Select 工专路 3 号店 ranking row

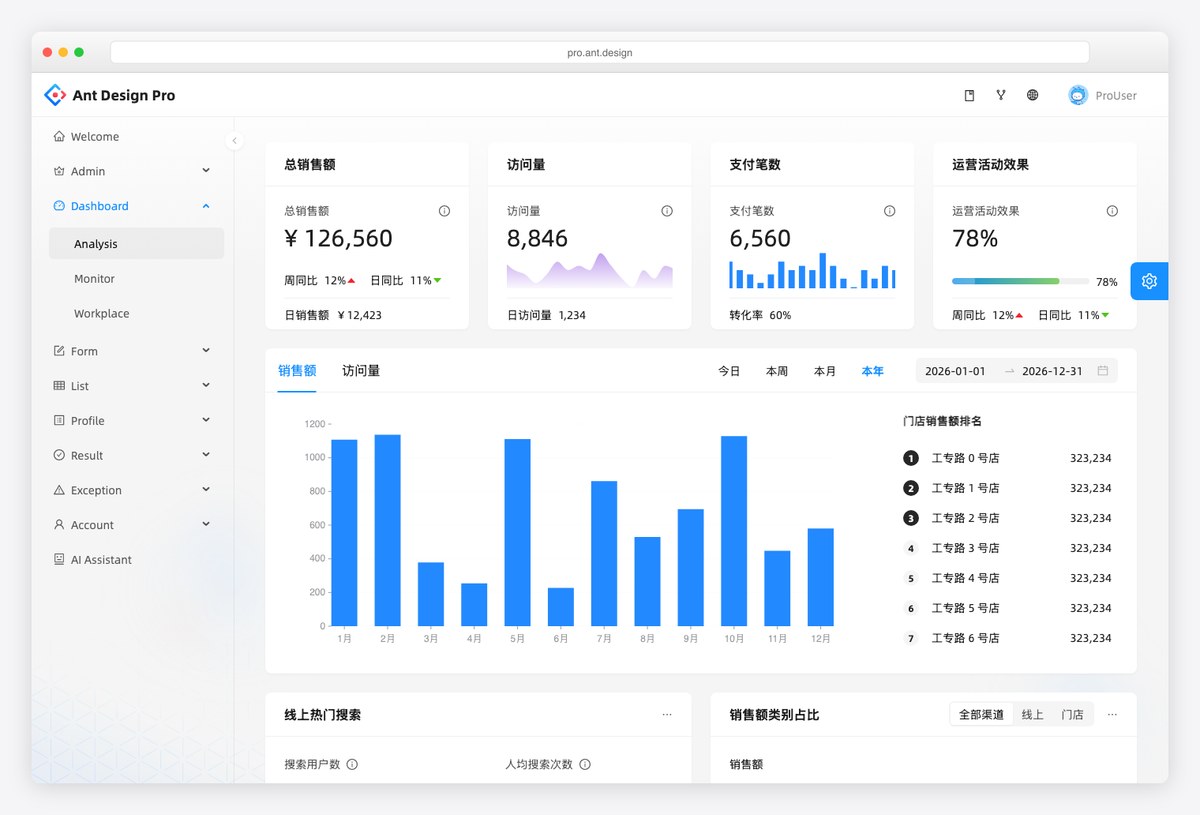pyautogui.click(x=1007, y=548)
